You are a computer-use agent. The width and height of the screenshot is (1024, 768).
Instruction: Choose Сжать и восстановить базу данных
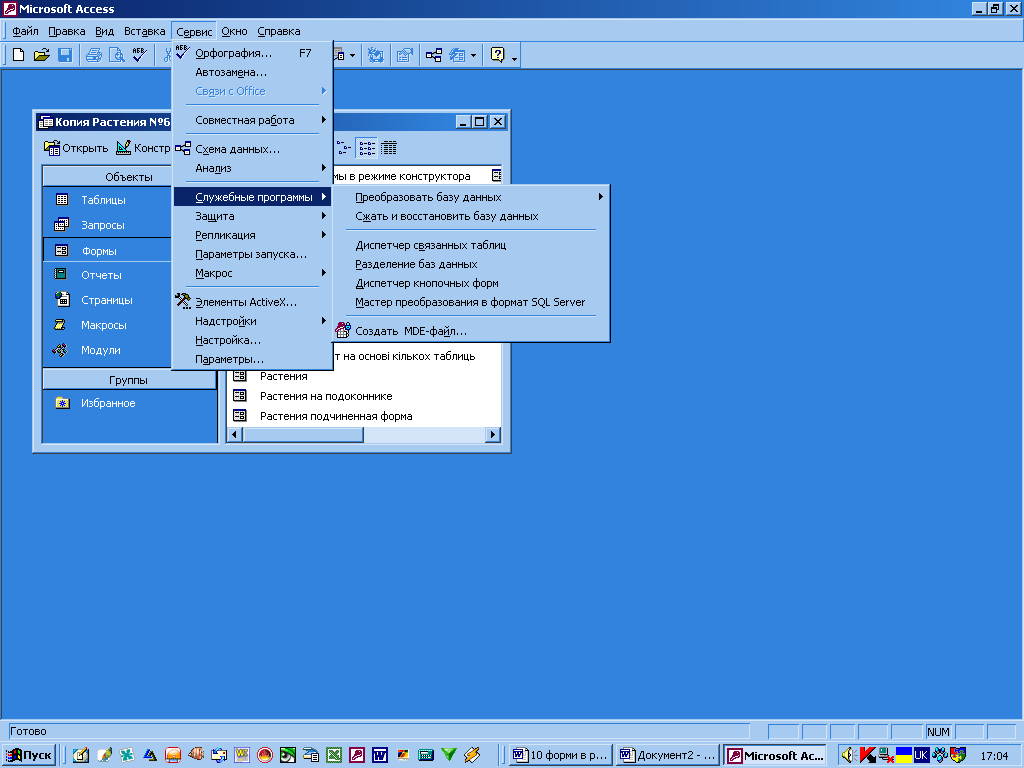(x=471, y=216)
